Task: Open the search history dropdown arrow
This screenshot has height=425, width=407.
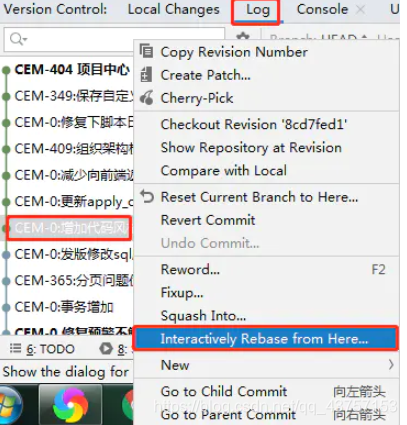Action: point(25,40)
